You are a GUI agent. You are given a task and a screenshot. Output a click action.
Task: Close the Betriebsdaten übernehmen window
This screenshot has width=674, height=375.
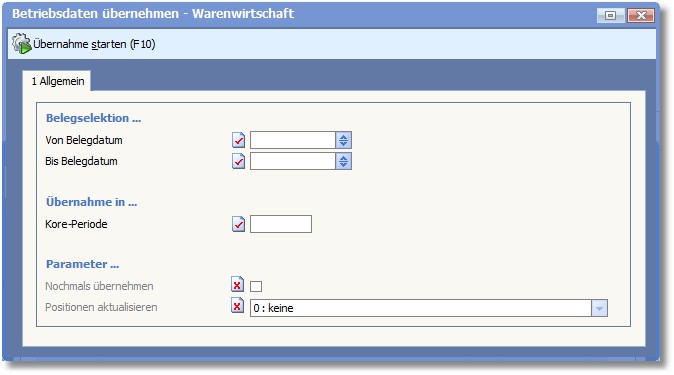pyautogui.click(x=641, y=15)
